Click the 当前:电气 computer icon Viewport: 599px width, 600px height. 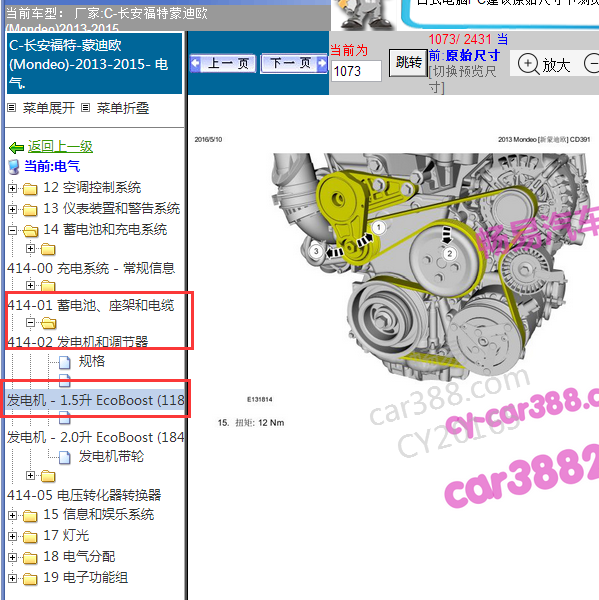pos(14,167)
